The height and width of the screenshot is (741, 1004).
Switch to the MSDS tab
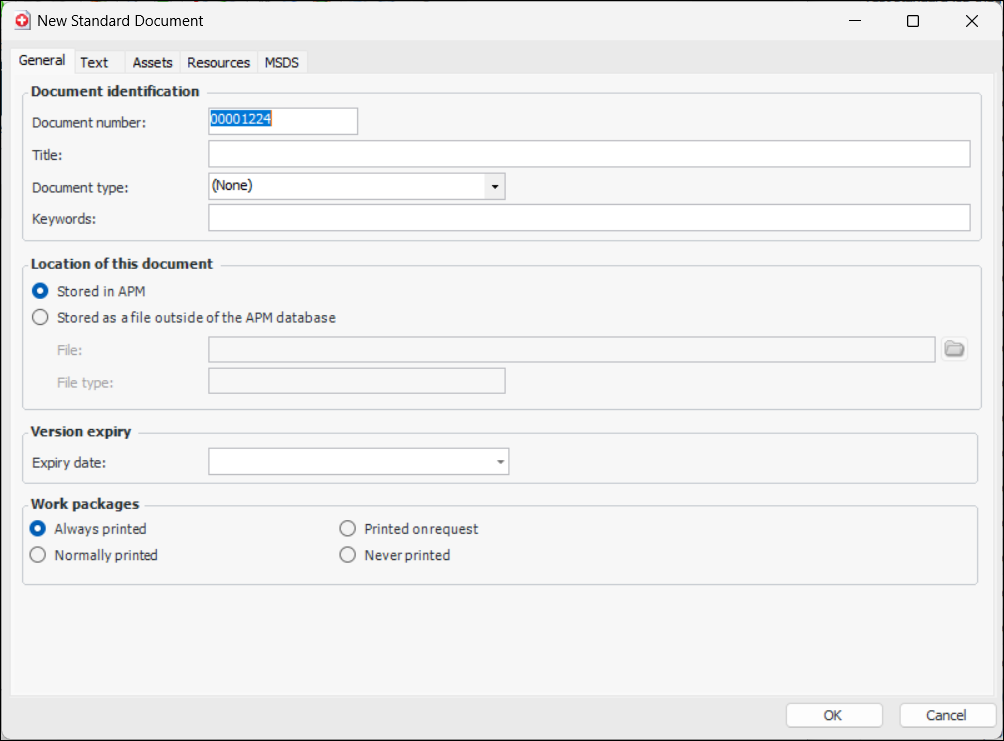(281, 62)
